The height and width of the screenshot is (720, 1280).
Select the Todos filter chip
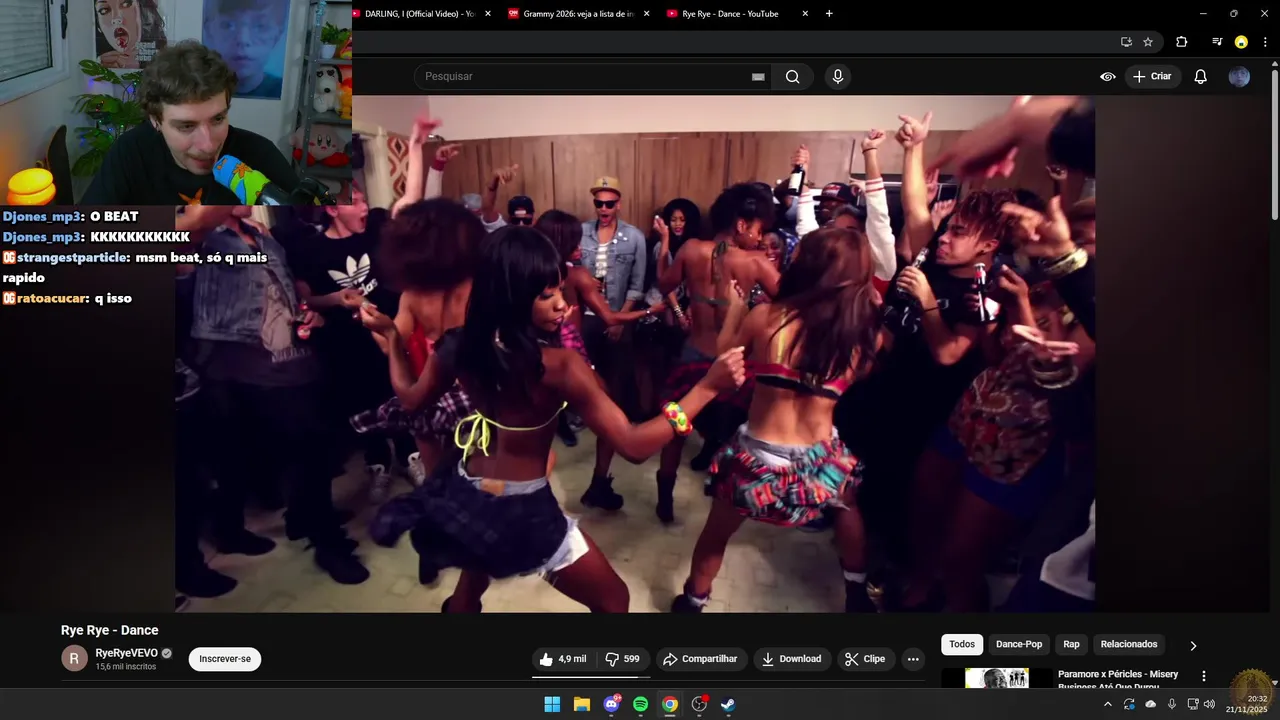tap(962, 645)
